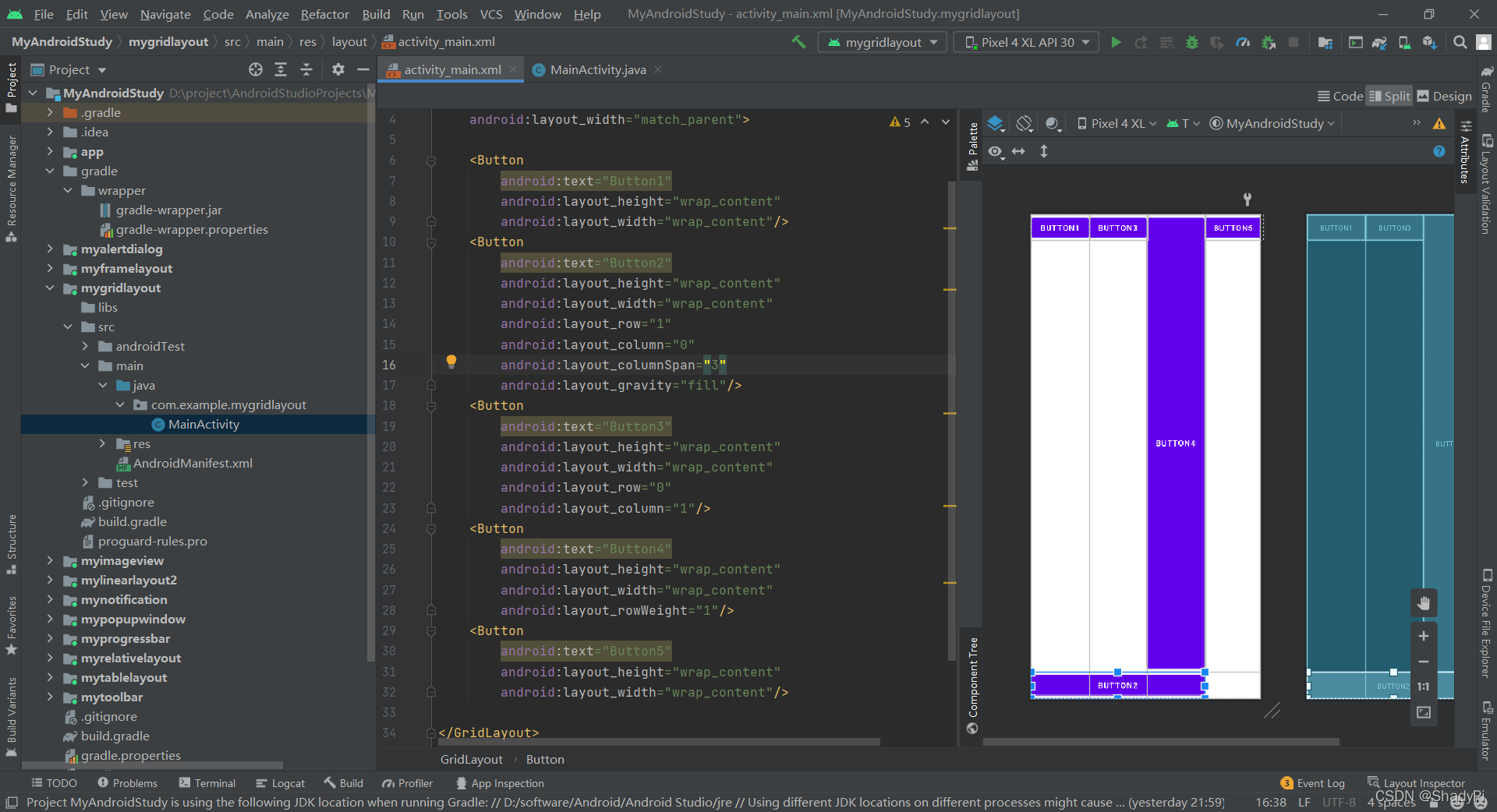Toggle view options eye icon
Viewport: 1497px width, 812px height.
(x=996, y=151)
